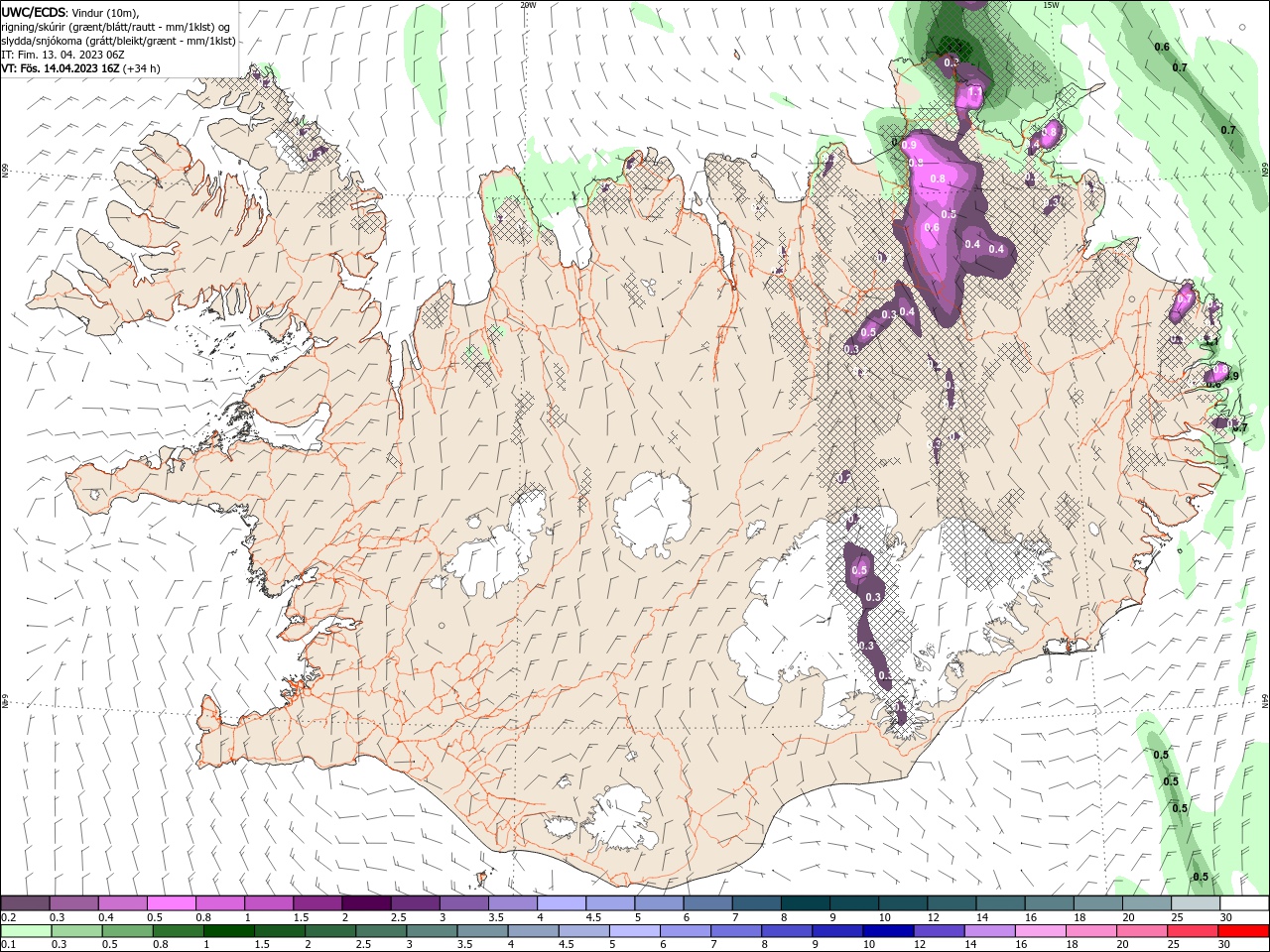The height and width of the screenshot is (952, 1270).
Task: Click the '0.1' label under rain legend
Action: pos(8,945)
